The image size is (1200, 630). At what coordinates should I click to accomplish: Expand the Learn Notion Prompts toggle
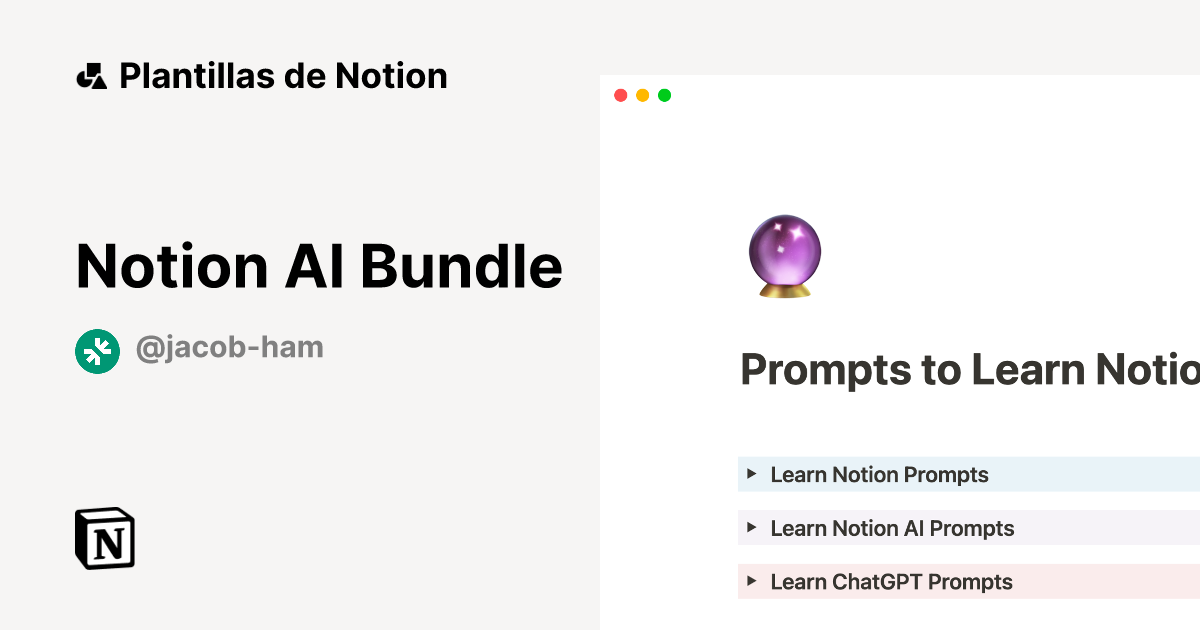tap(752, 474)
